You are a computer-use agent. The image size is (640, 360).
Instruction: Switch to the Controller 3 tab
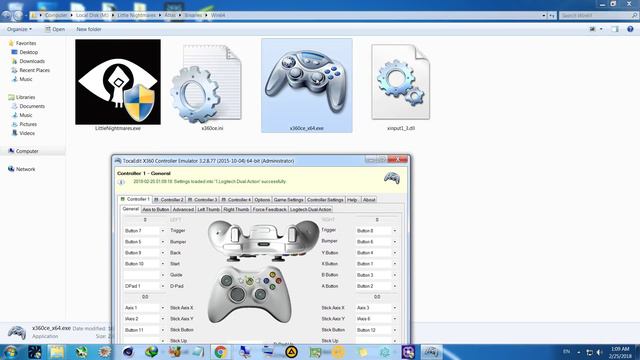202,200
